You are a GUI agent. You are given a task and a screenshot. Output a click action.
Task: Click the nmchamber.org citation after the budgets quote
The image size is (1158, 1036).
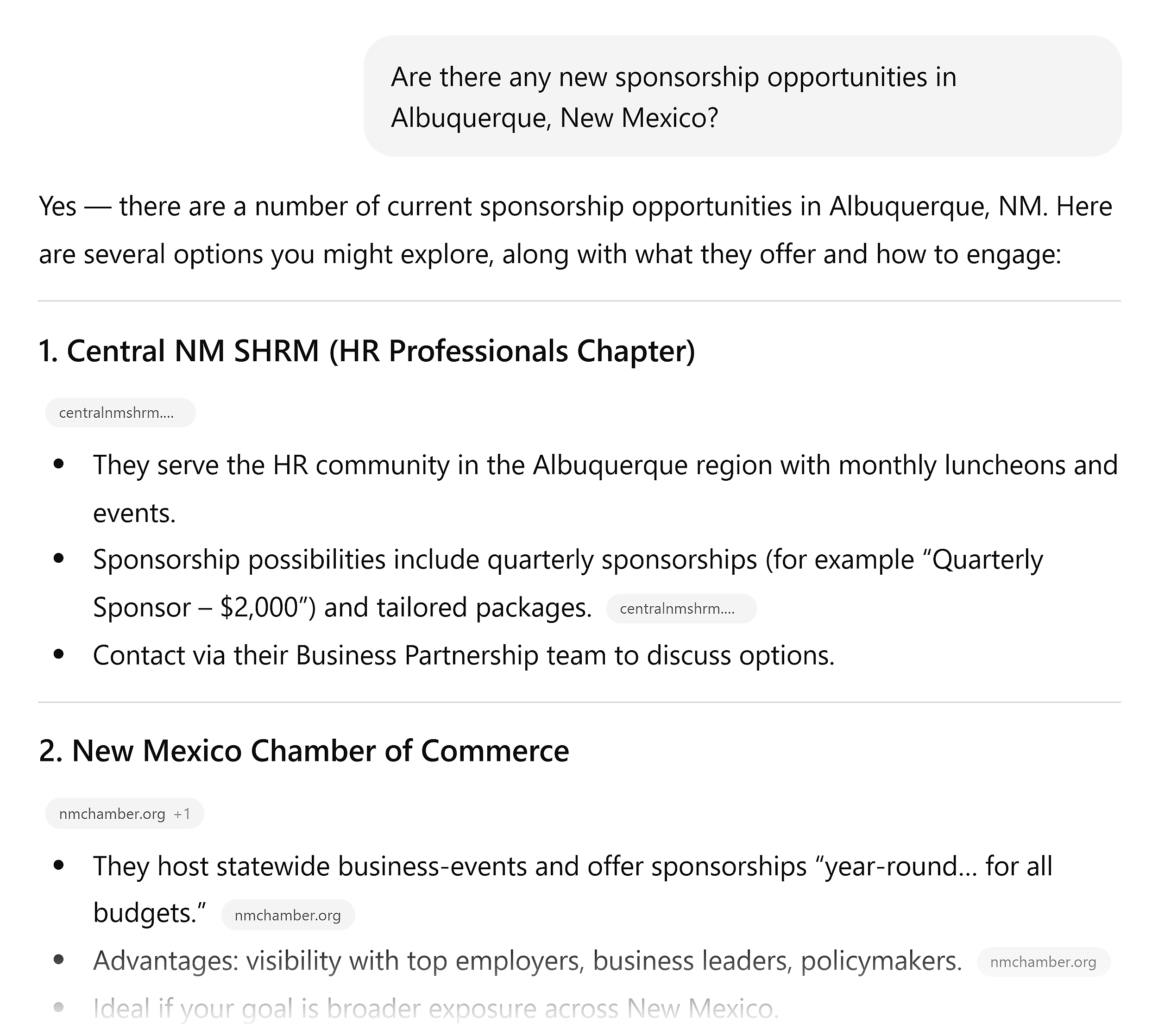(288, 915)
